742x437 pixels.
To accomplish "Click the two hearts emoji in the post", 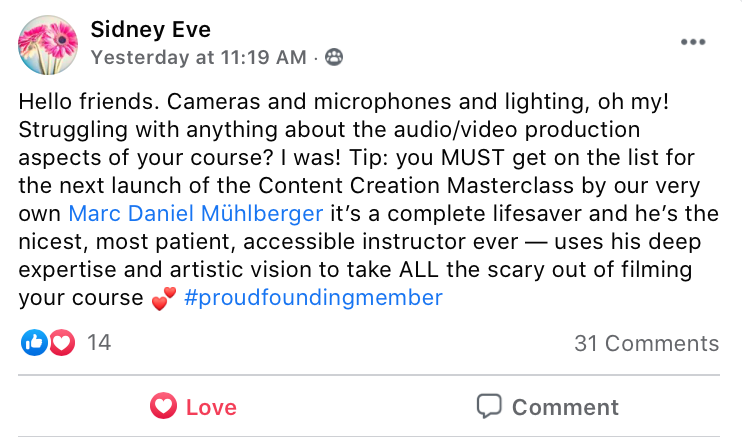I will (164, 299).
